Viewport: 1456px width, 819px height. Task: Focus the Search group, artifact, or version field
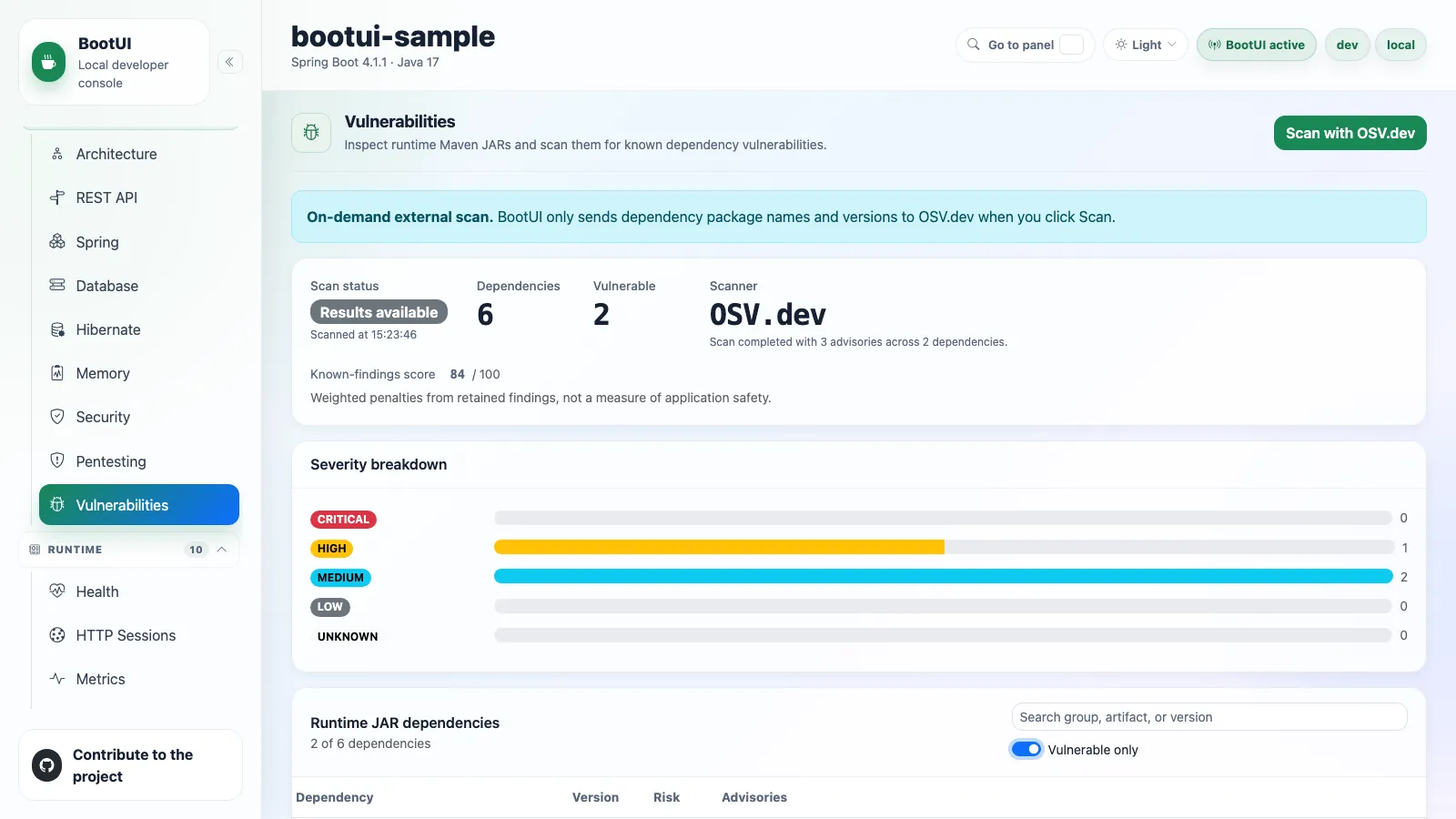coord(1209,717)
